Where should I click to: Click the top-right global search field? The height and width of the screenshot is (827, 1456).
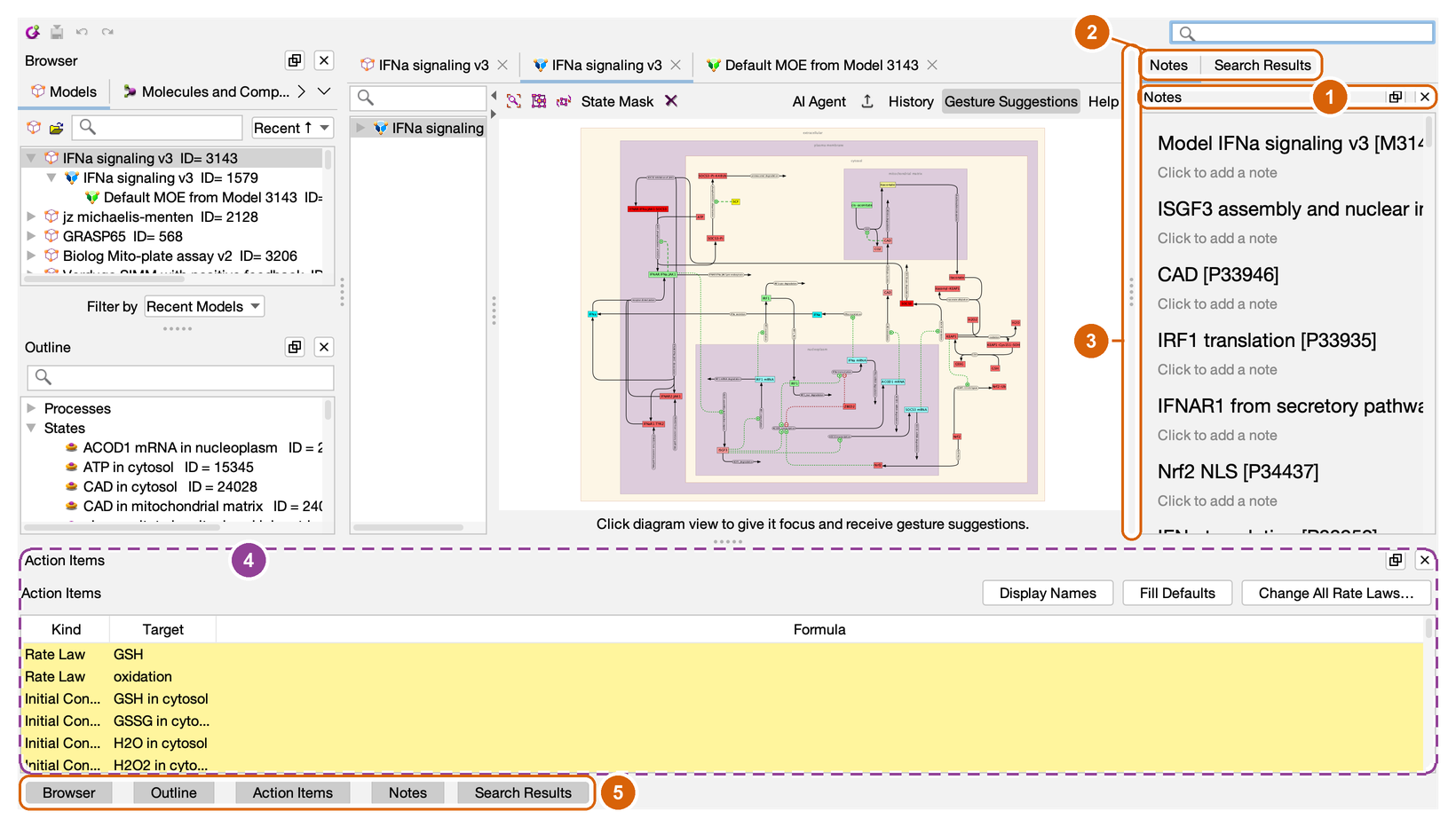pyautogui.click(x=1302, y=33)
